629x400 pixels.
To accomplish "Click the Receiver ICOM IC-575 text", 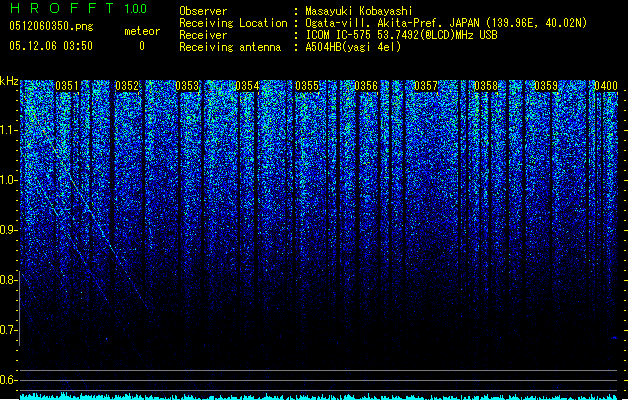I will (401, 35).
